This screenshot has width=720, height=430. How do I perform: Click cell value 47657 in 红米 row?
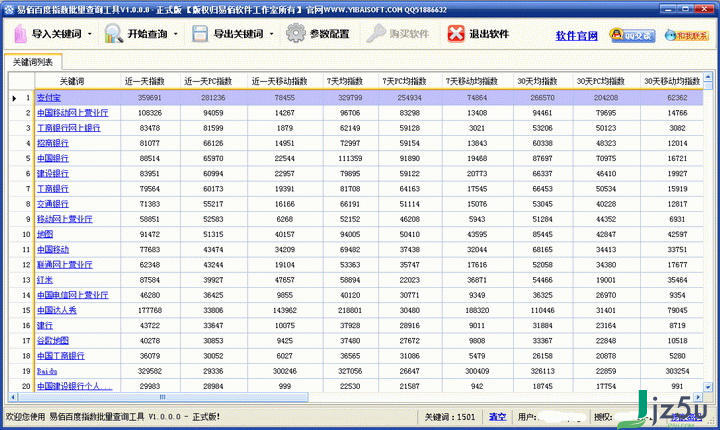coord(285,280)
